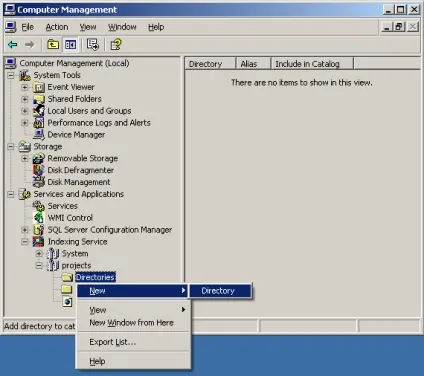Image resolution: width=424 pixels, height=376 pixels.
Task: Choose View in the context menu
Action: coord(133,310)
